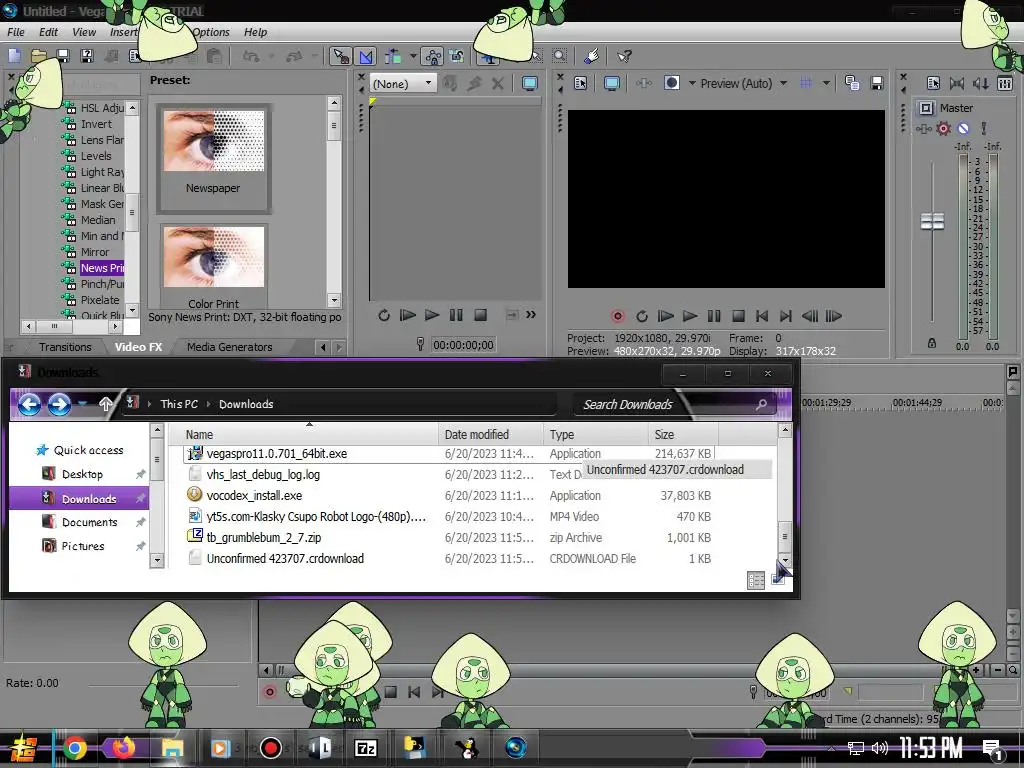The image size is (1024, 768).
Task: Click Preview on External Monitor in preview toolbar
Action: coord(612,83)
